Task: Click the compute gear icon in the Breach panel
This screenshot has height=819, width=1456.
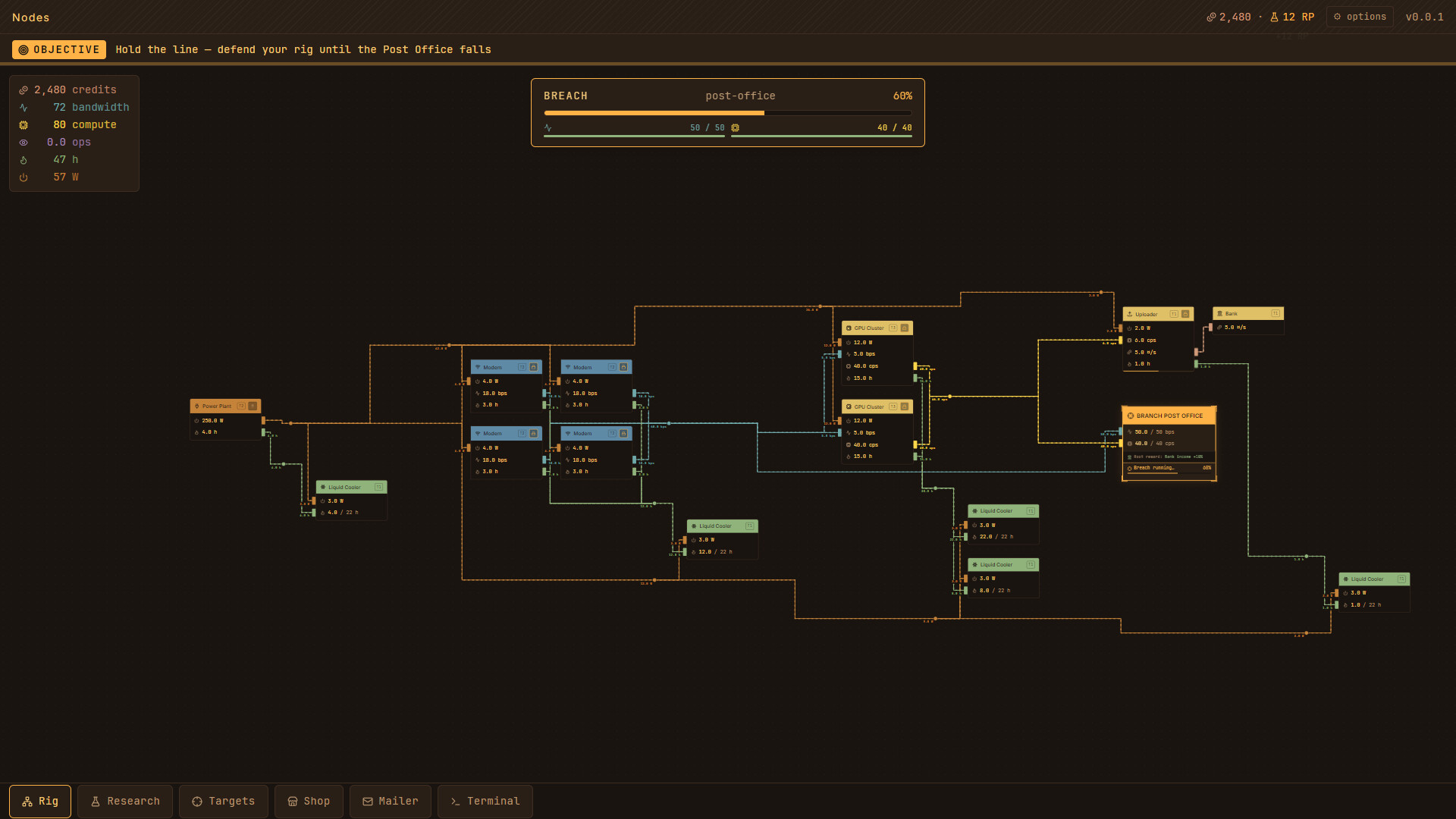Action: 735,128
